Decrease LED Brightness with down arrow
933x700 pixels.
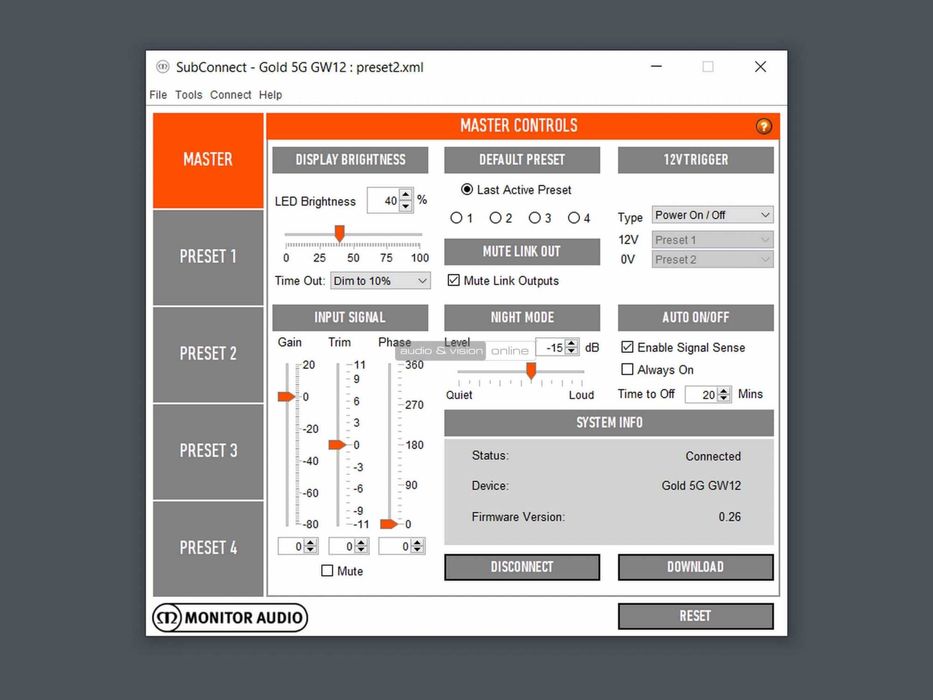click(x=406, y=206)
